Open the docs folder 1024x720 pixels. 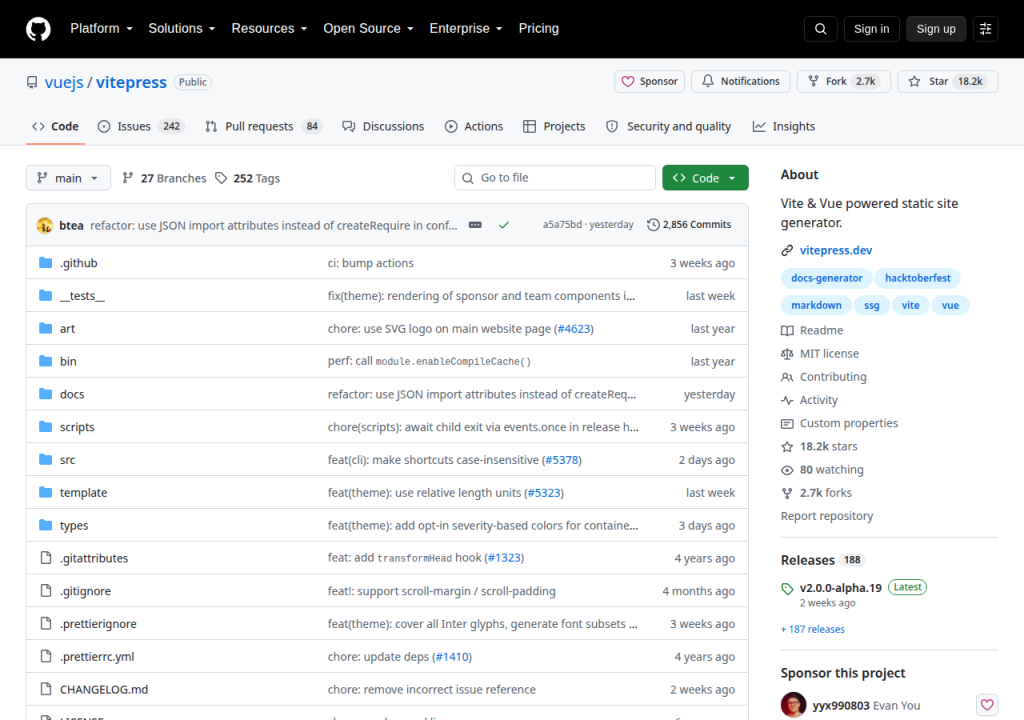point(72,394)
